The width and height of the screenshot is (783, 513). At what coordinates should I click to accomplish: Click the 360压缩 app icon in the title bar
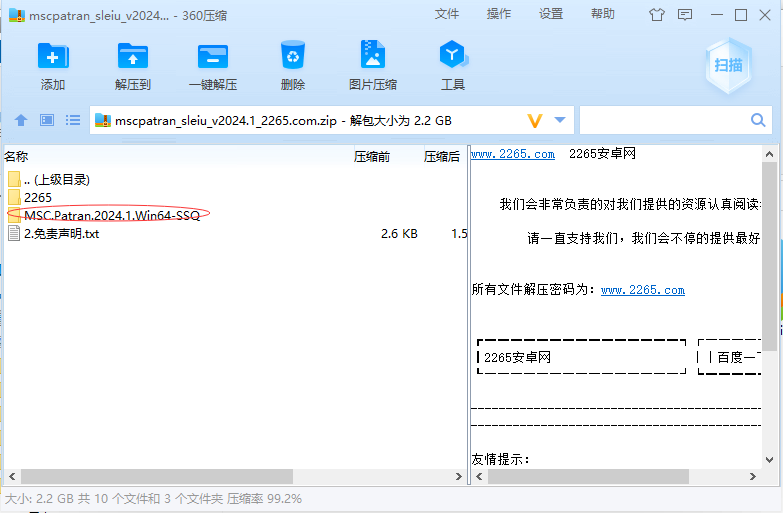pos(17,15)
